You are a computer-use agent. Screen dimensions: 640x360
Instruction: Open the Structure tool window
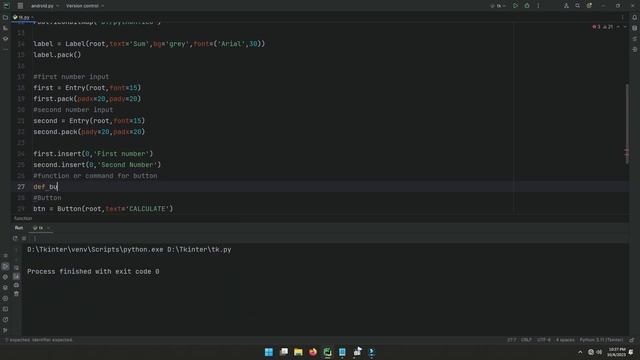pyautogui.click(x=5, y=28)
